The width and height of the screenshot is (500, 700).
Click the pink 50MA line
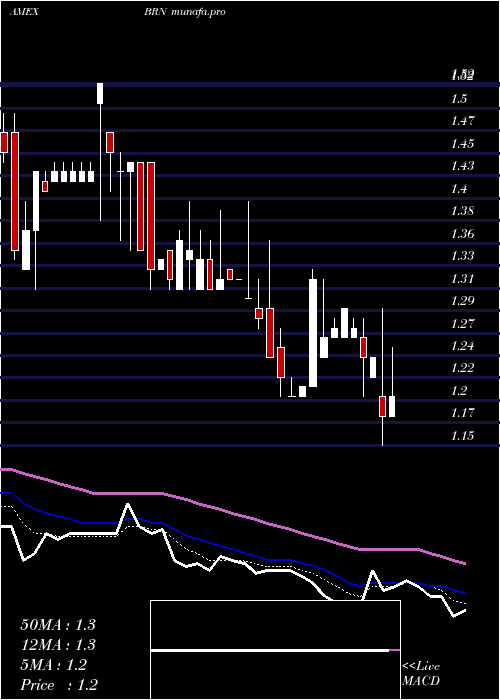(x=232, y=513)
